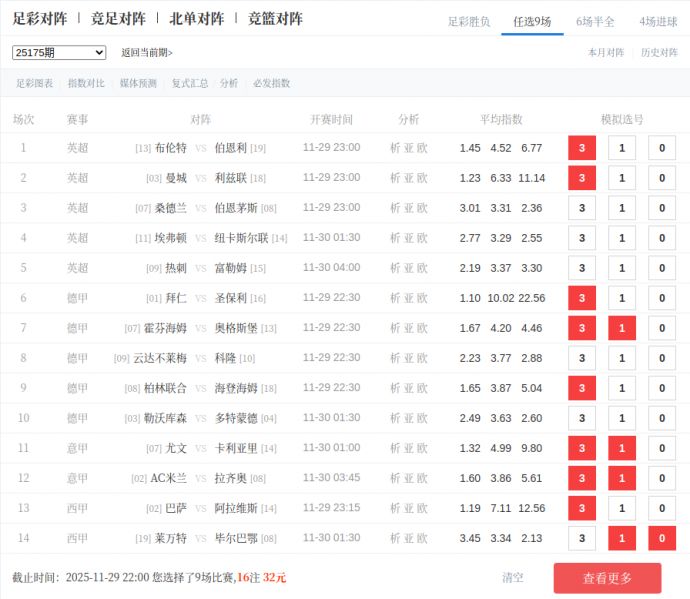Select pick 3 for 桑德兰 vs 伯恩茅斯

click(x=581, y=208)
